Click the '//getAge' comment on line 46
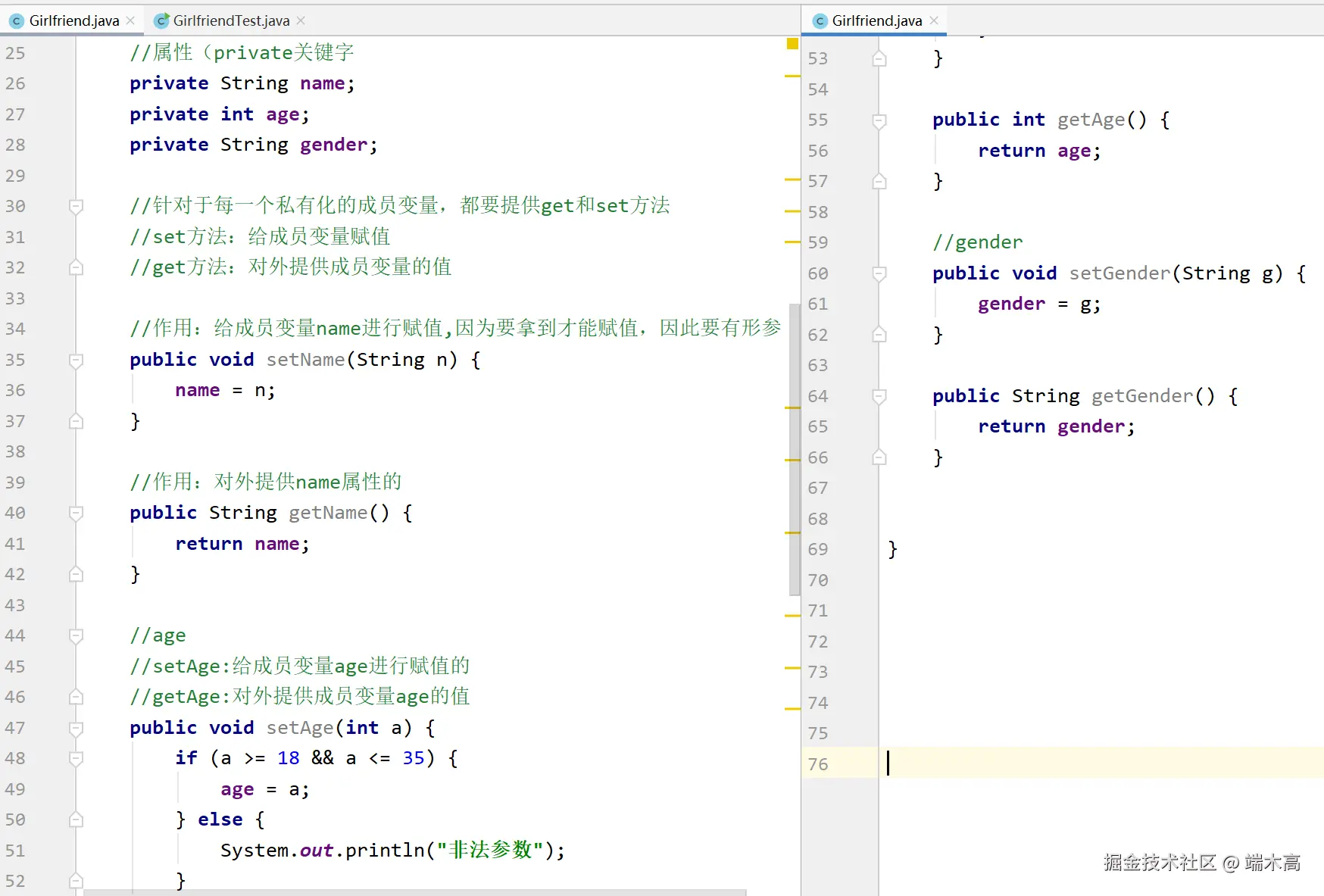The image size is (1324, 896). coord(300,697)
